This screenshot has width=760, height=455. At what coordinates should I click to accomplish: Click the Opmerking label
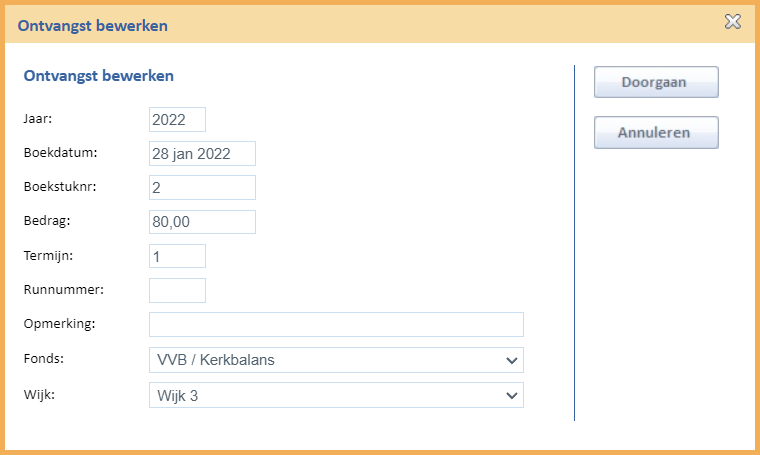(59, 324)
